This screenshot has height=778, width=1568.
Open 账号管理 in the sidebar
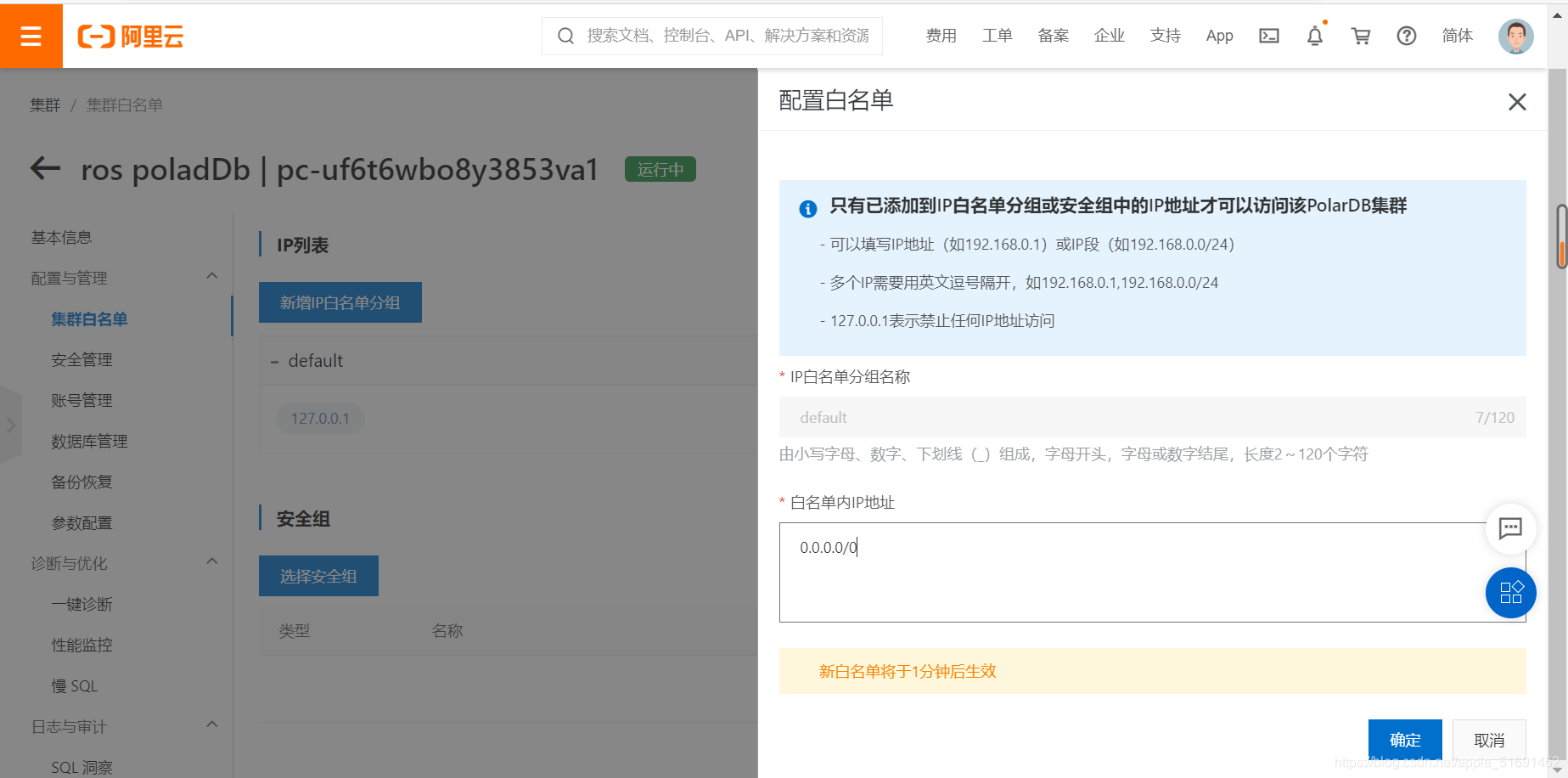(x=81, y=401)
